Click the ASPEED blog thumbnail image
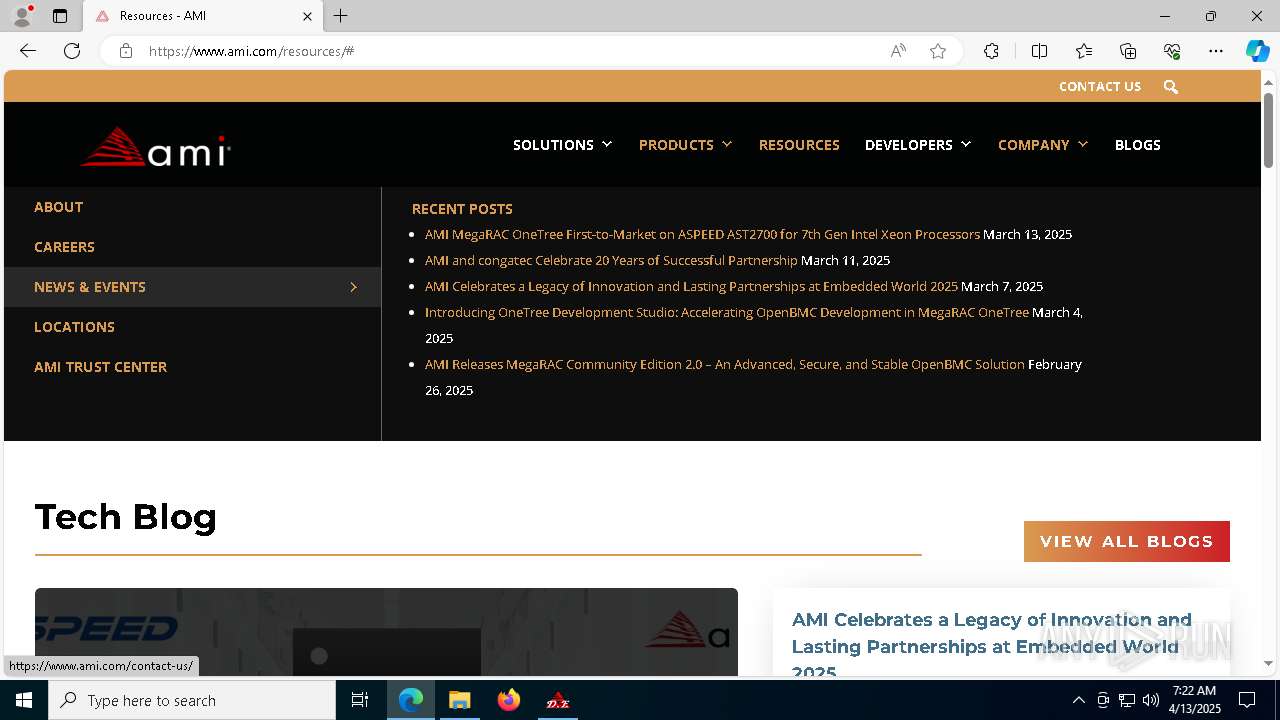1280x720 pixels. (386, 632)
